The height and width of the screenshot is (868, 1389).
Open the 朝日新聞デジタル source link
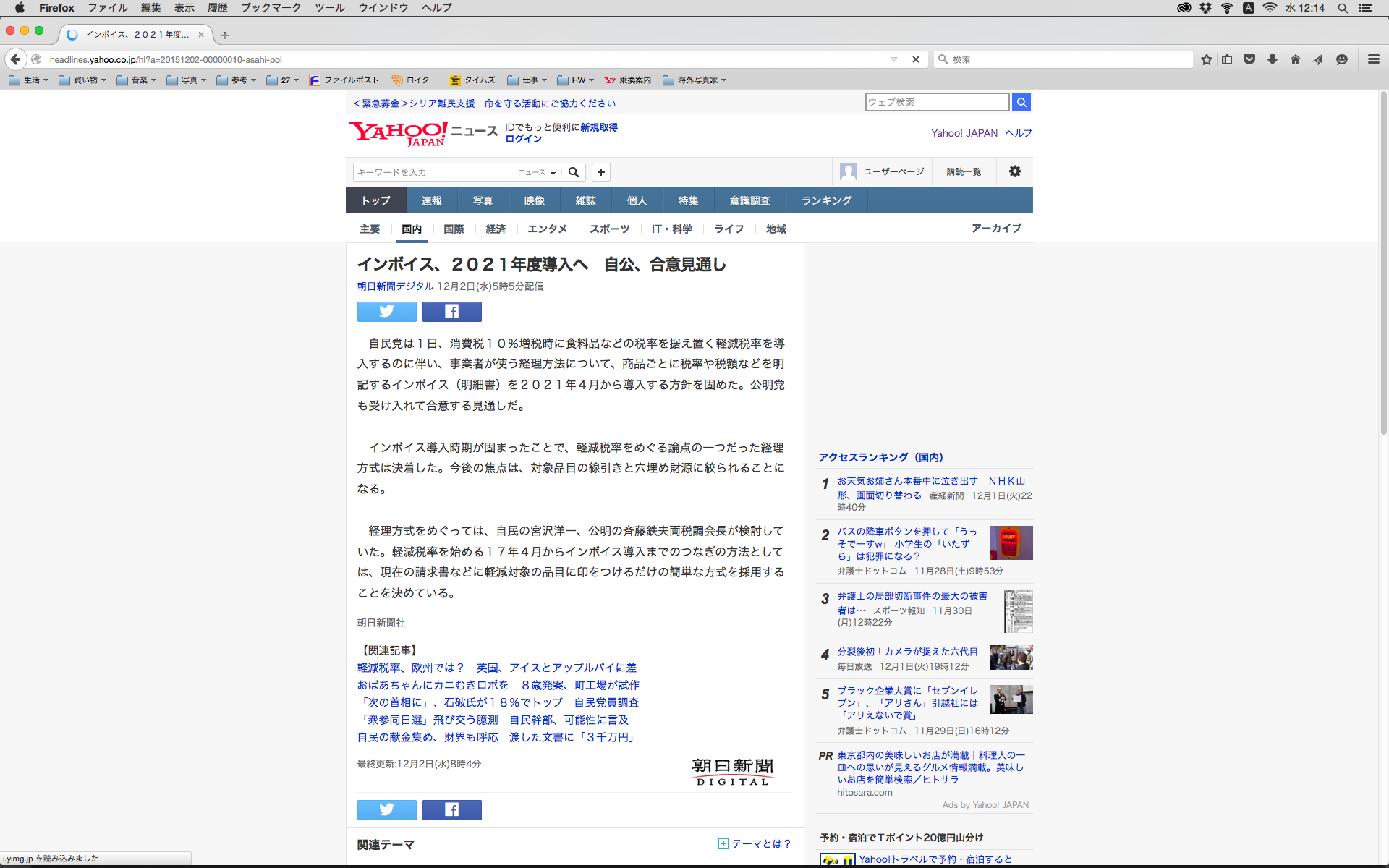(x=395, y=286)
